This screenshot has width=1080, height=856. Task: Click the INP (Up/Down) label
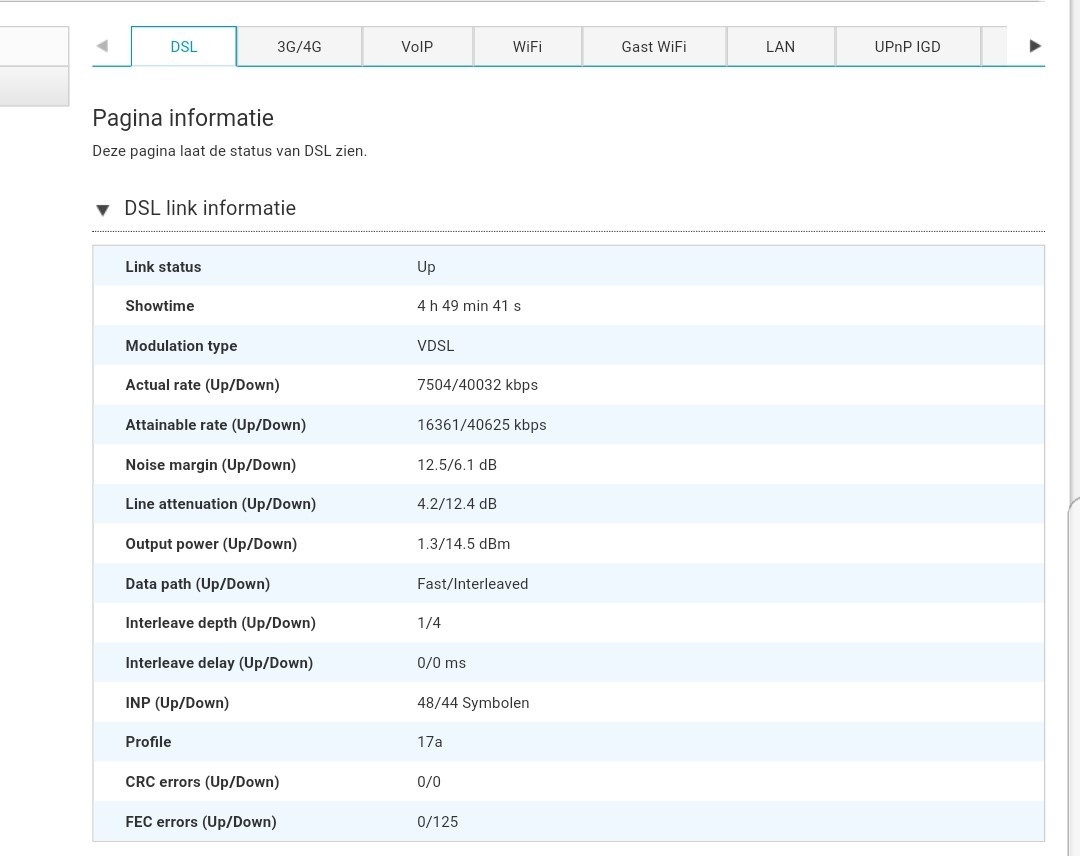pyautogui.click(x=177, y=703)
